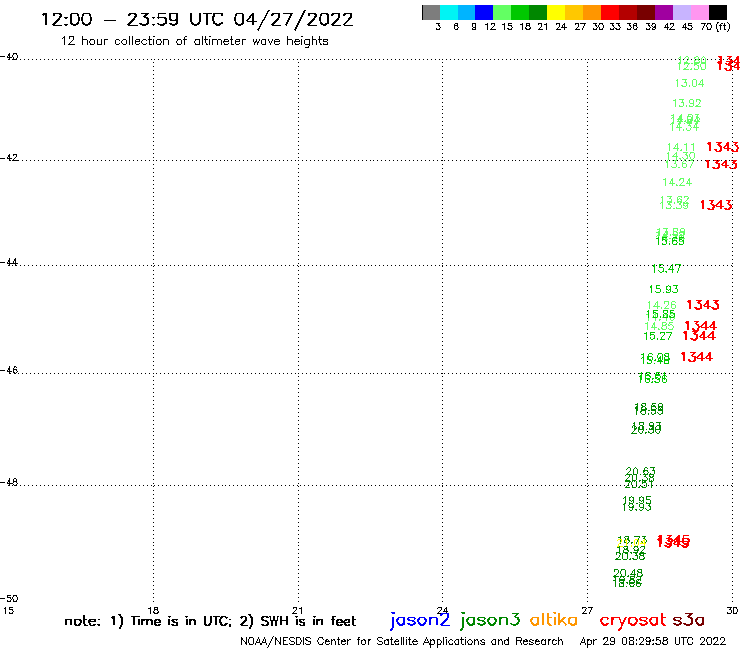Click the wave height value '15.93'

[664, 289]
